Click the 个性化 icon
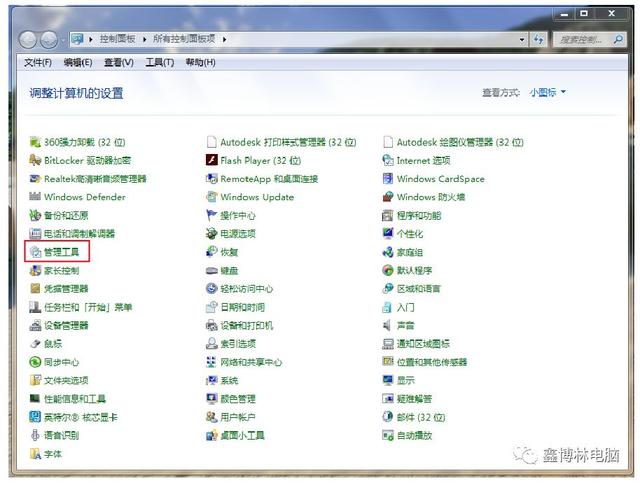 tap(388, 234)
